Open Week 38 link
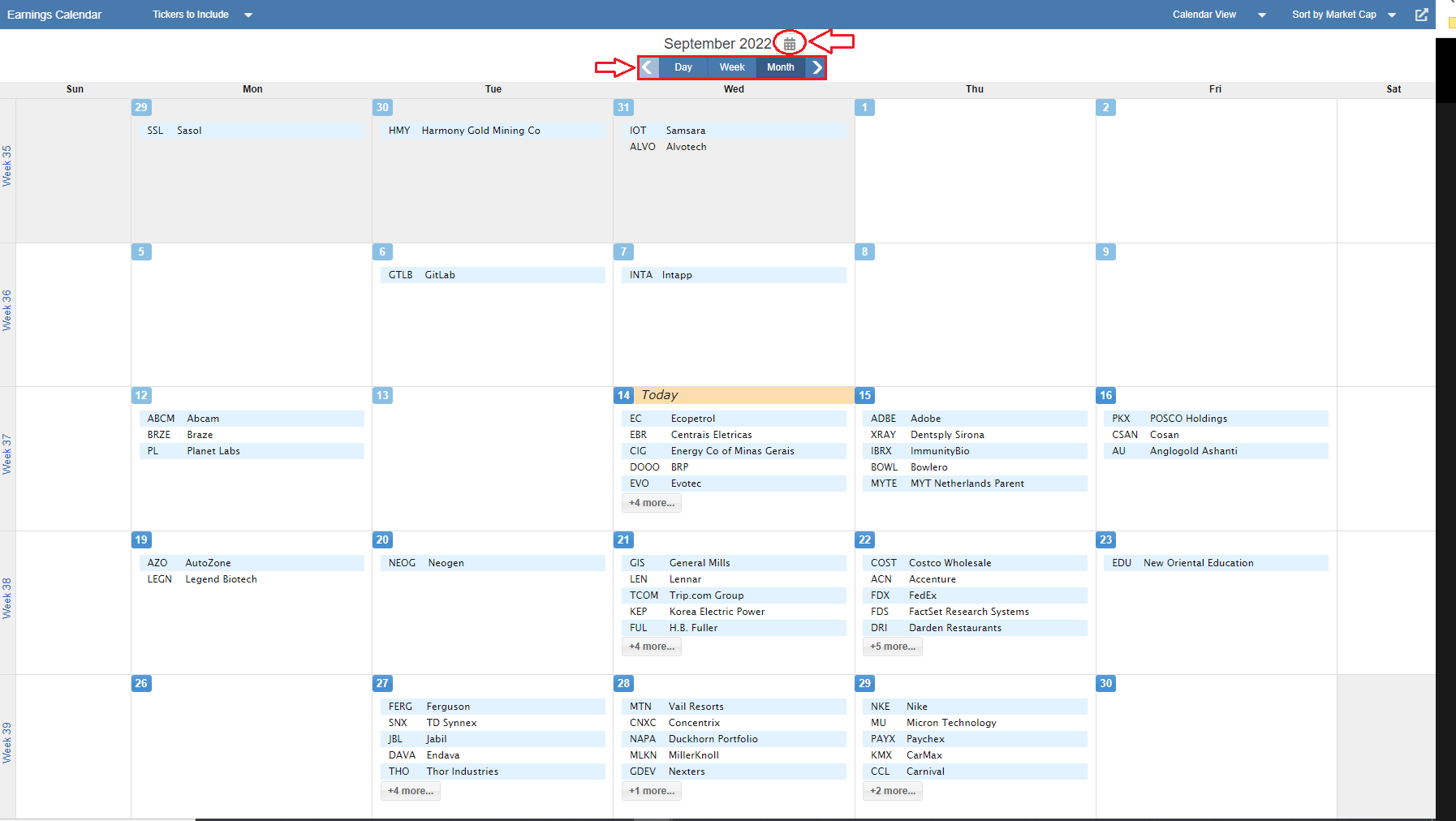Image resolution: width=1456 pixels, height=821 pixels. [x=7, y=599]
